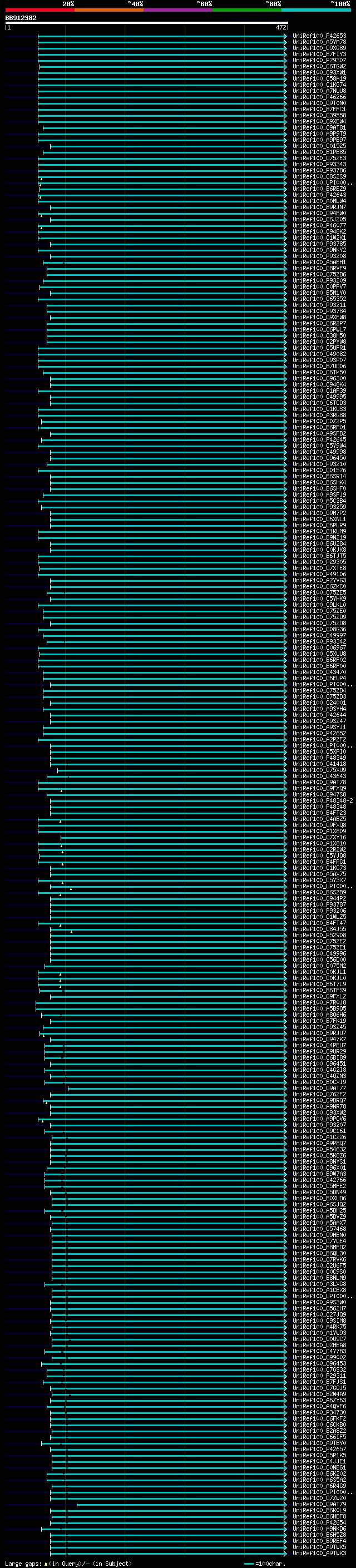Viewport: 356px width, 1568px height.
Task: Click the green ~80% identity legend bar
Action: tap(247, 10)
